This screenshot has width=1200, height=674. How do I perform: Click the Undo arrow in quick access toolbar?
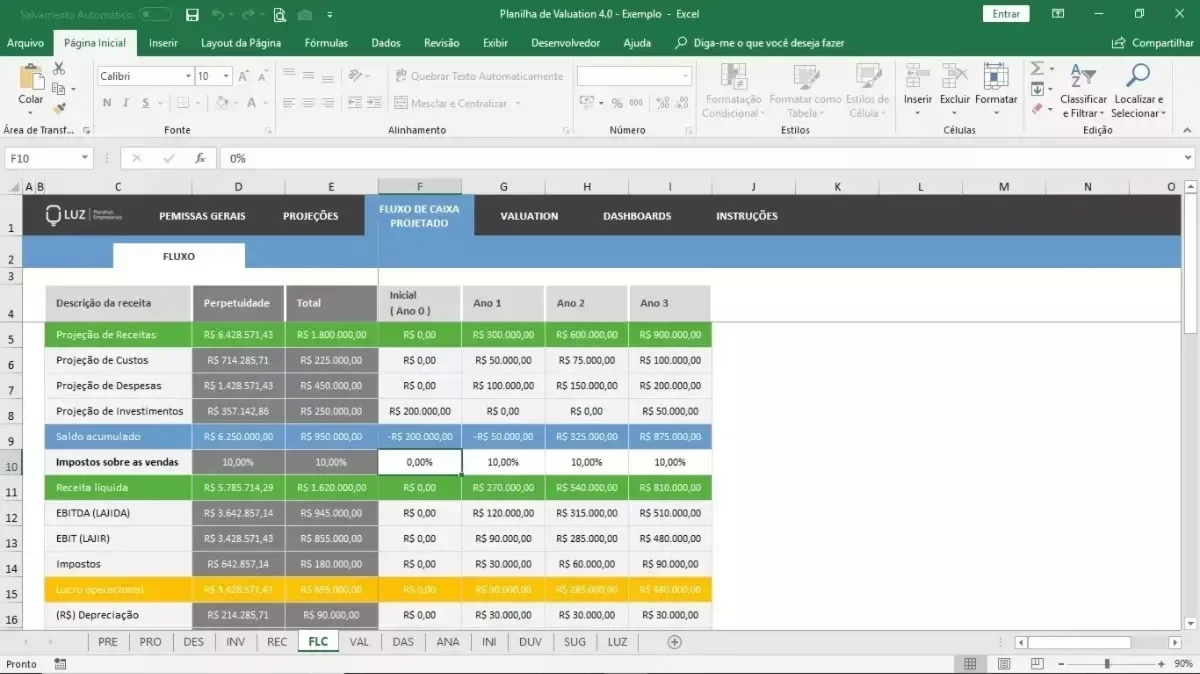tap(218, 15)
